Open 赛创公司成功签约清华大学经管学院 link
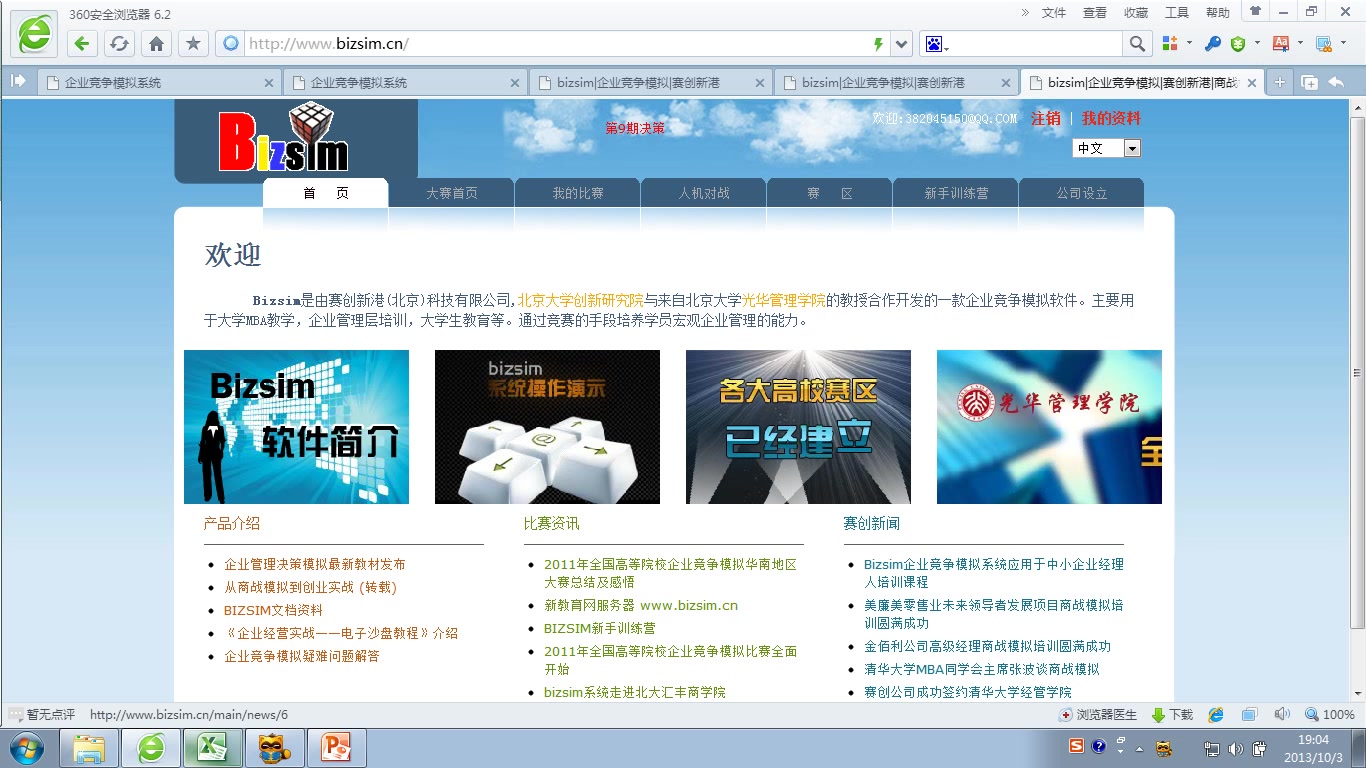The height and width of the screenshot is (768, 1366). tap(968, 692)
